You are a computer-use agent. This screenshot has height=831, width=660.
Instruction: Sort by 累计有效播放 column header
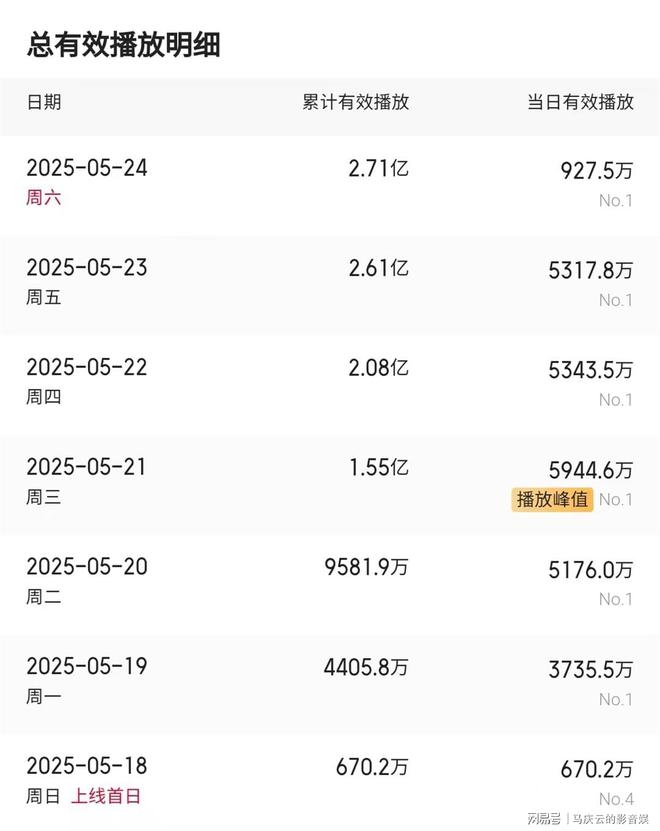click(x=355, y=102)
